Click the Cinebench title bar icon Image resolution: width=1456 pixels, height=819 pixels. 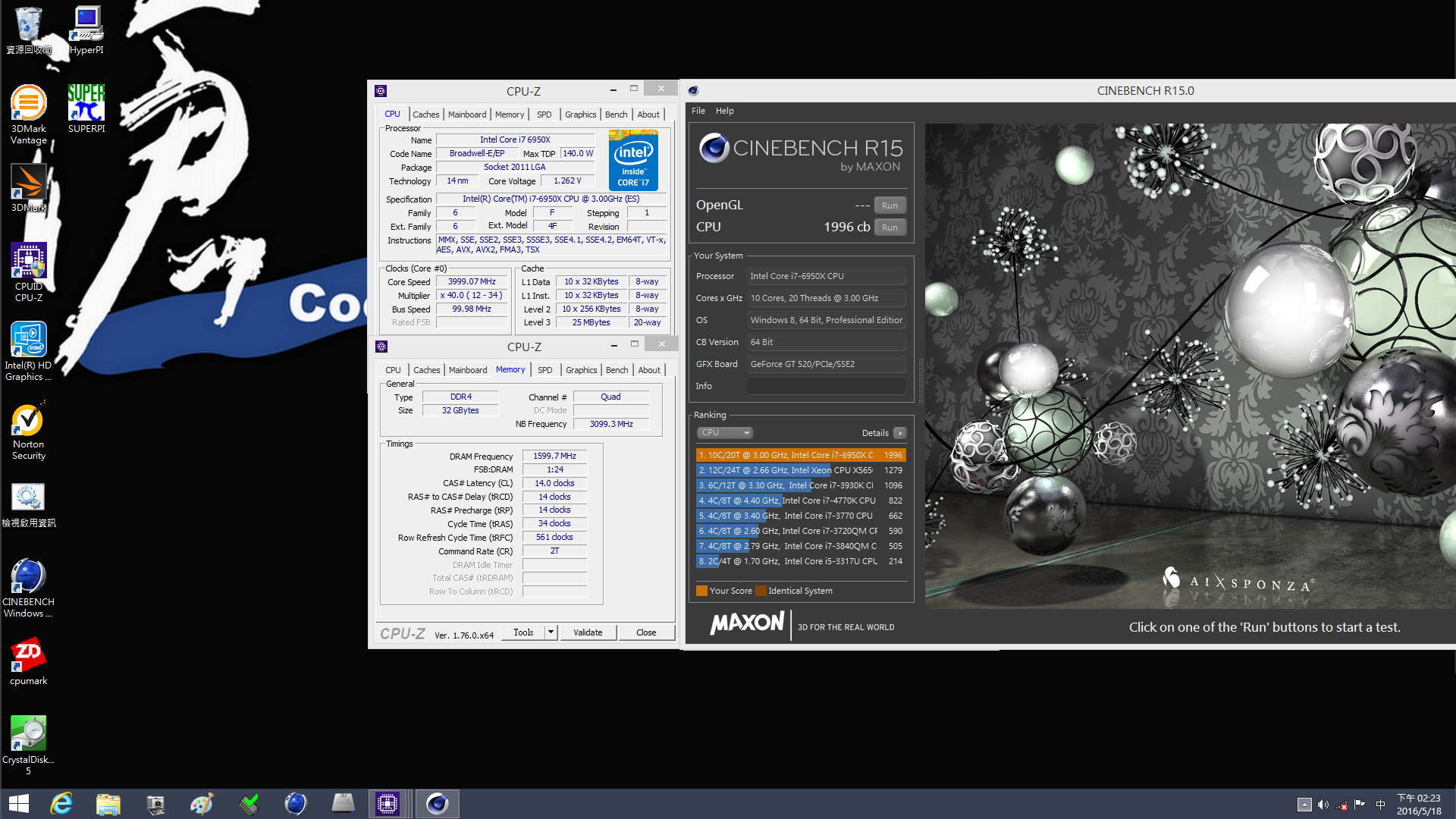click(x=693, y=90)
